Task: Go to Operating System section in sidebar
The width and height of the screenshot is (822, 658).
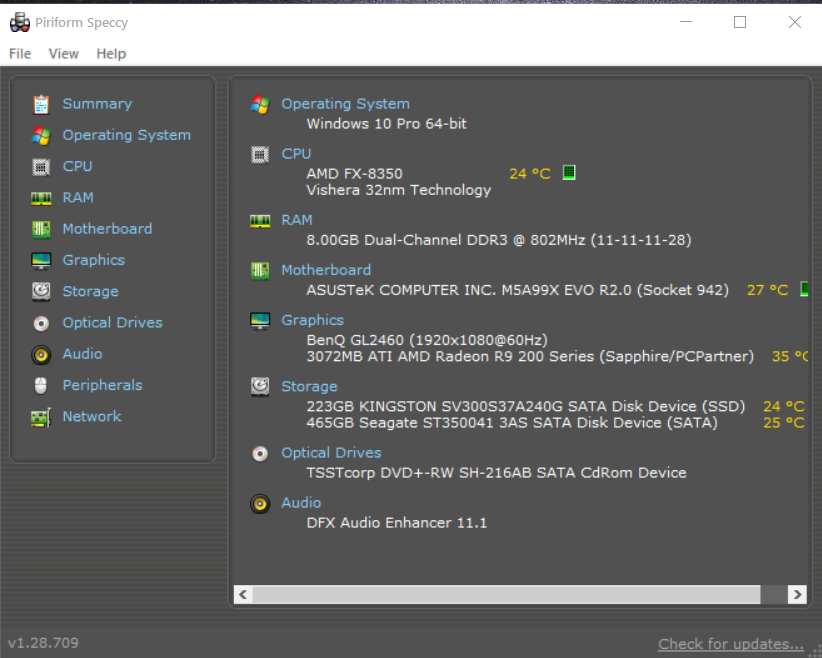Action: click(126, 135)
